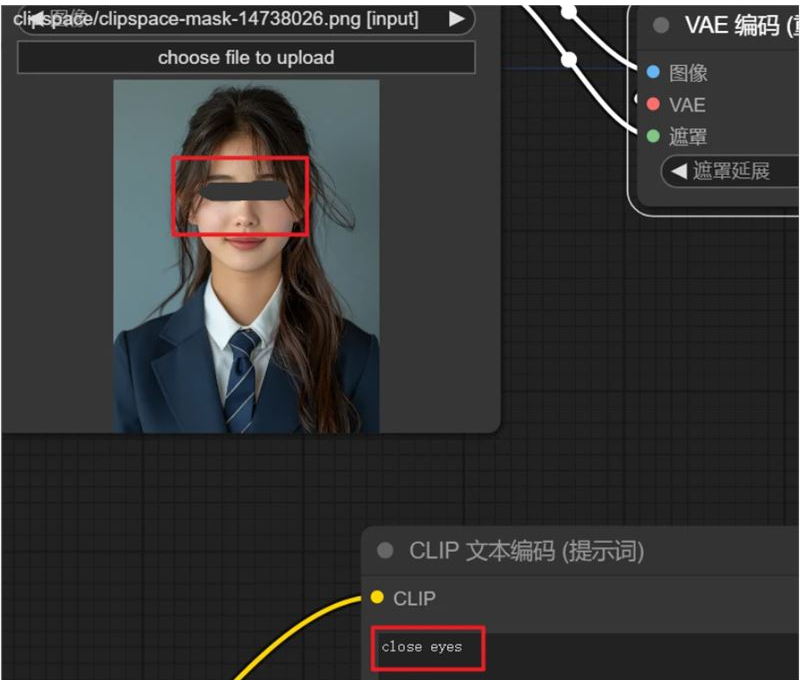801x680 pixels.
Task: Select previous image with left arrow
Action: click(36, 20)
